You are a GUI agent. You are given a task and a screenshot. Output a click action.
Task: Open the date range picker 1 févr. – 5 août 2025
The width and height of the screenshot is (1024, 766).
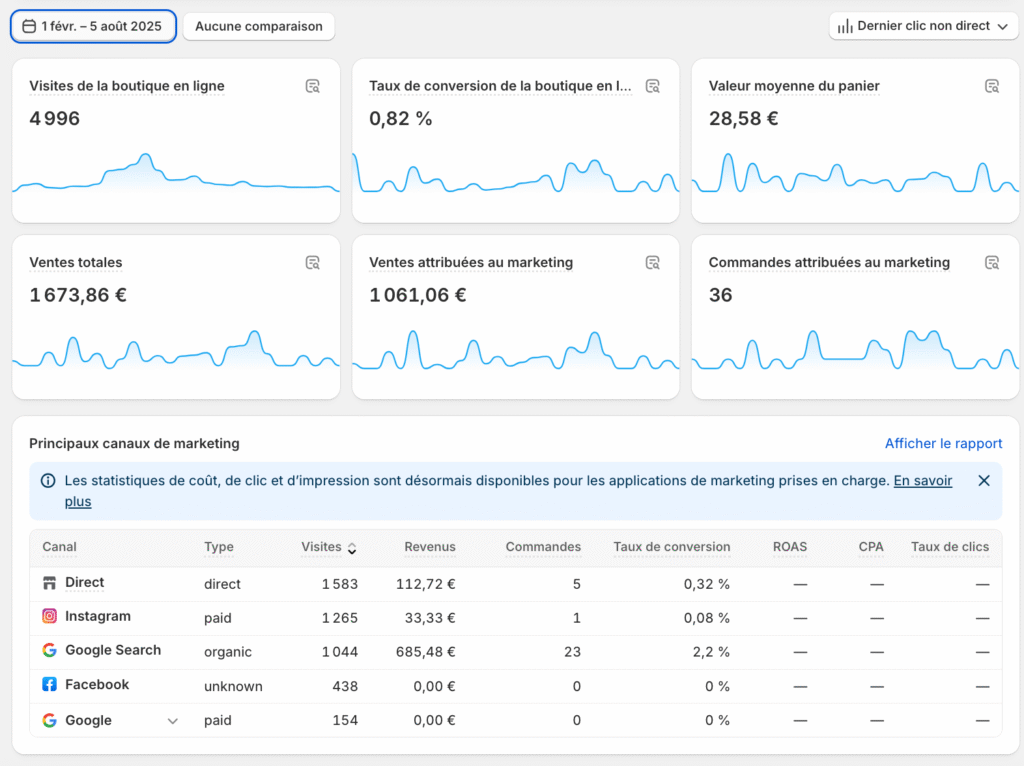point(93,26)
